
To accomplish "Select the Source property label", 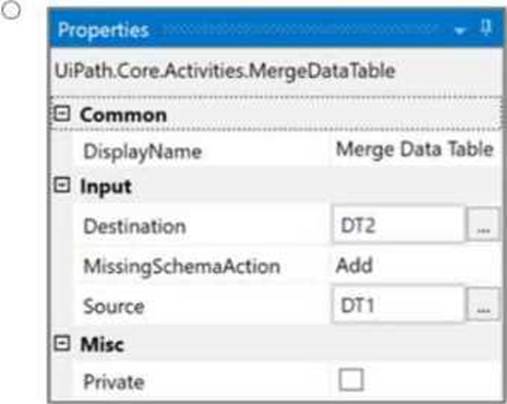I will click(x=114, y=306).
